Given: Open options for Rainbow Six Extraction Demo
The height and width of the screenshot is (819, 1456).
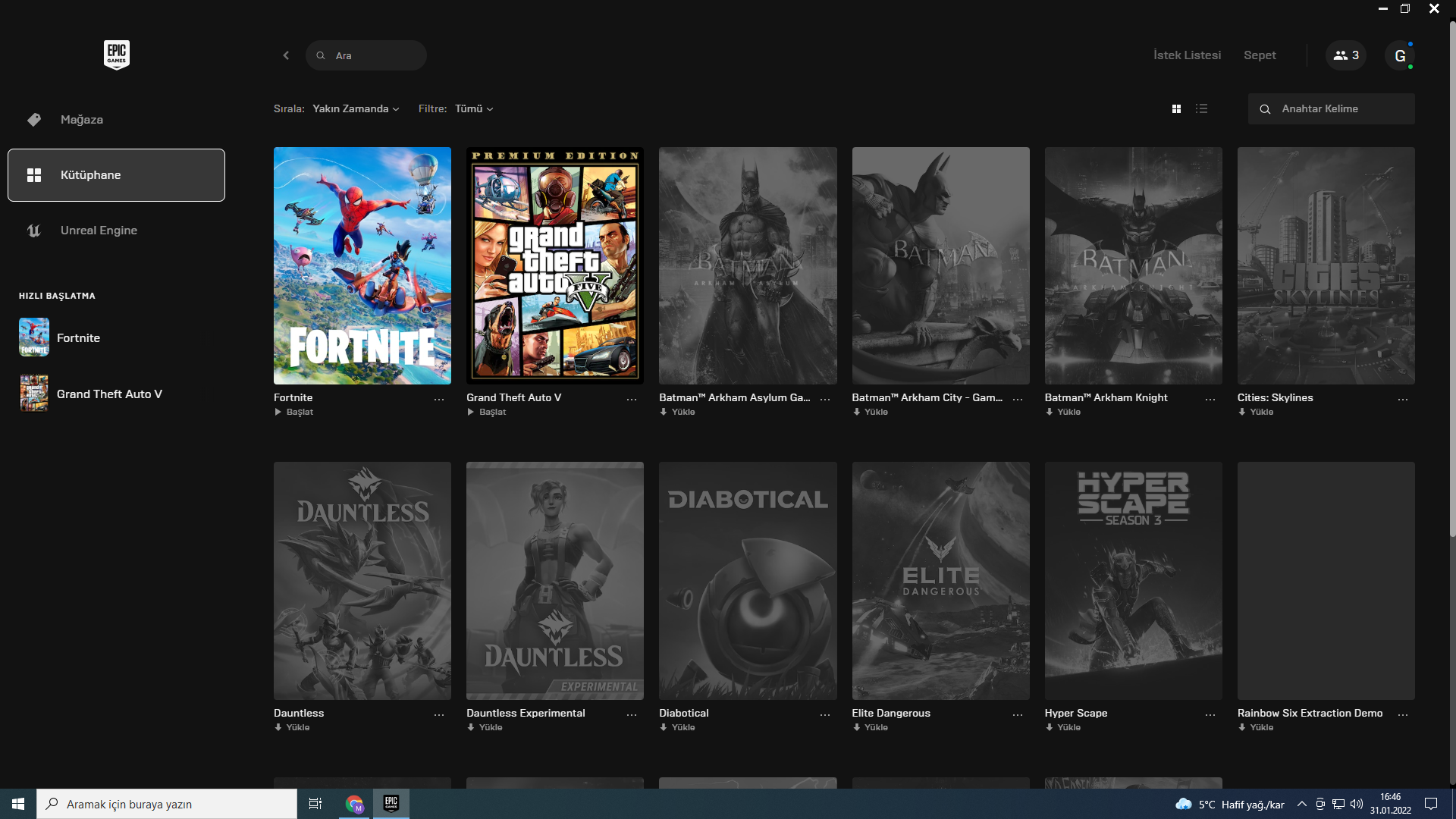Looking at the screenshot, I should 1403,714.
